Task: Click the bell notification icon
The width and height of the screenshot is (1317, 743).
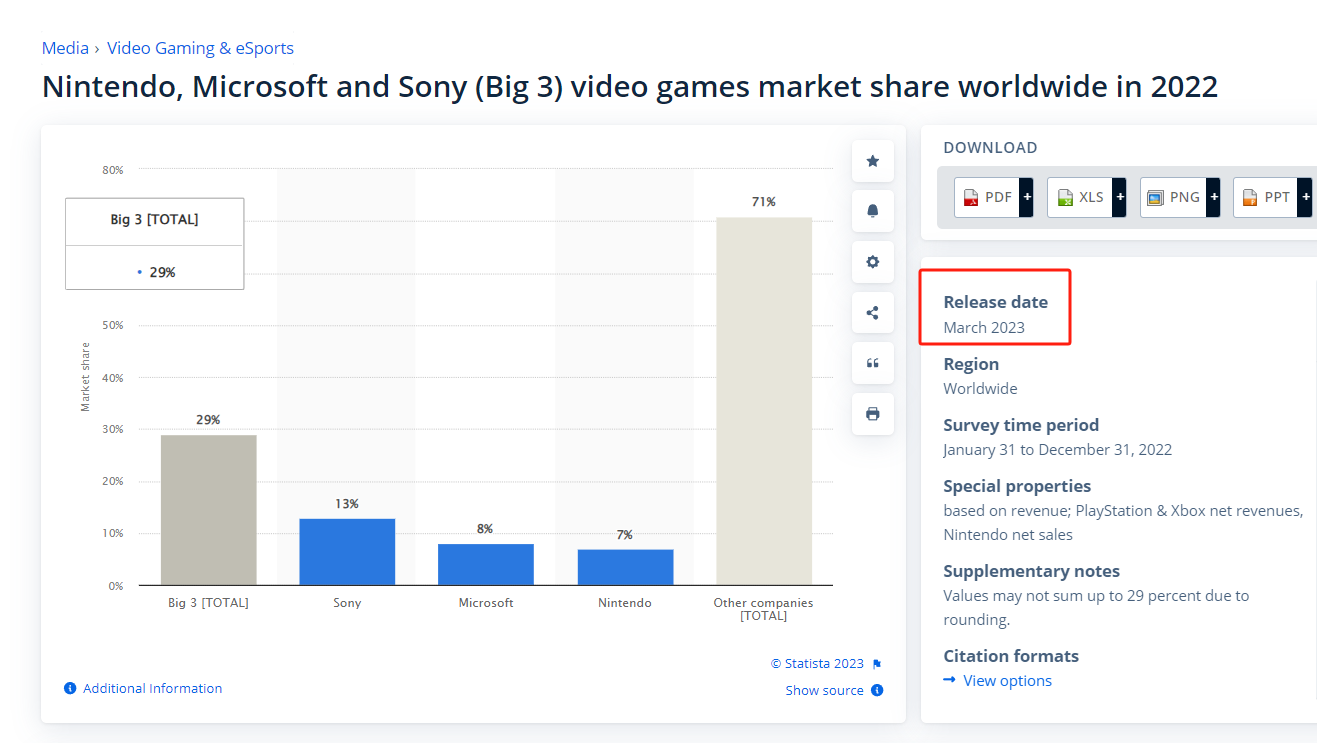Action: [x=872, y=211]
